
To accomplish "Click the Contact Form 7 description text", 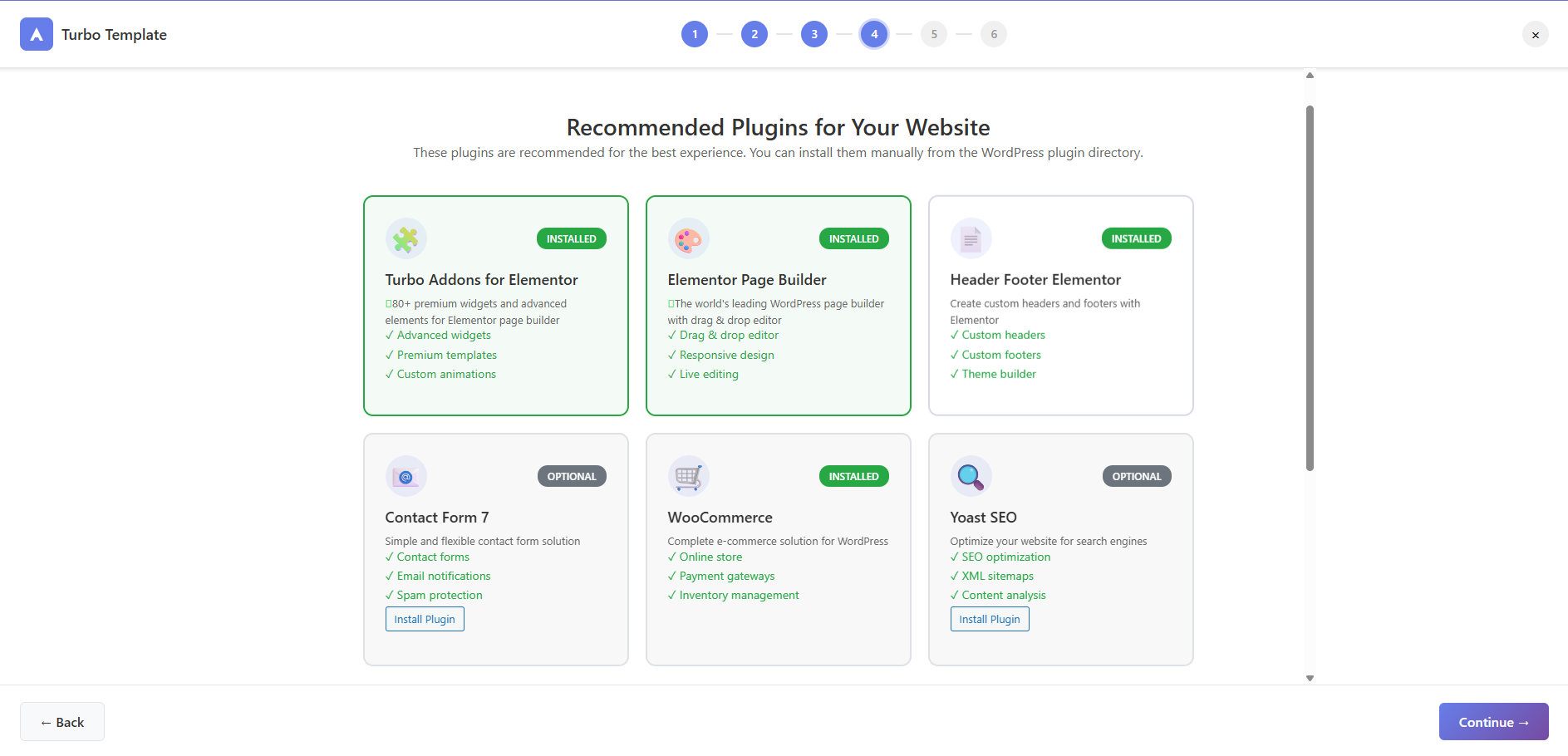I will [483, 542].
